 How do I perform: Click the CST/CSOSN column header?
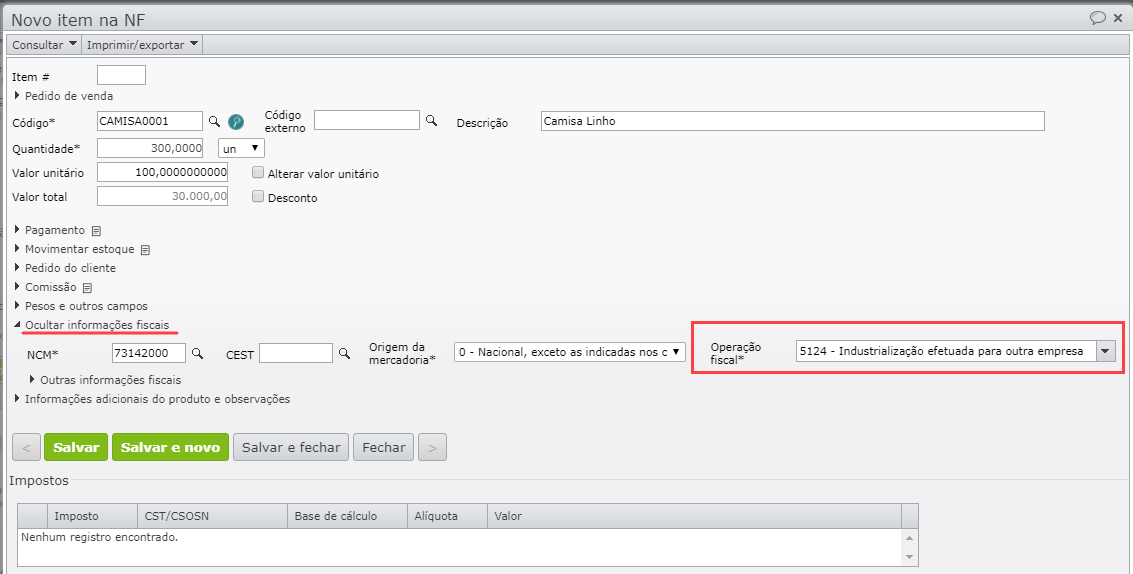coord(212,516)
